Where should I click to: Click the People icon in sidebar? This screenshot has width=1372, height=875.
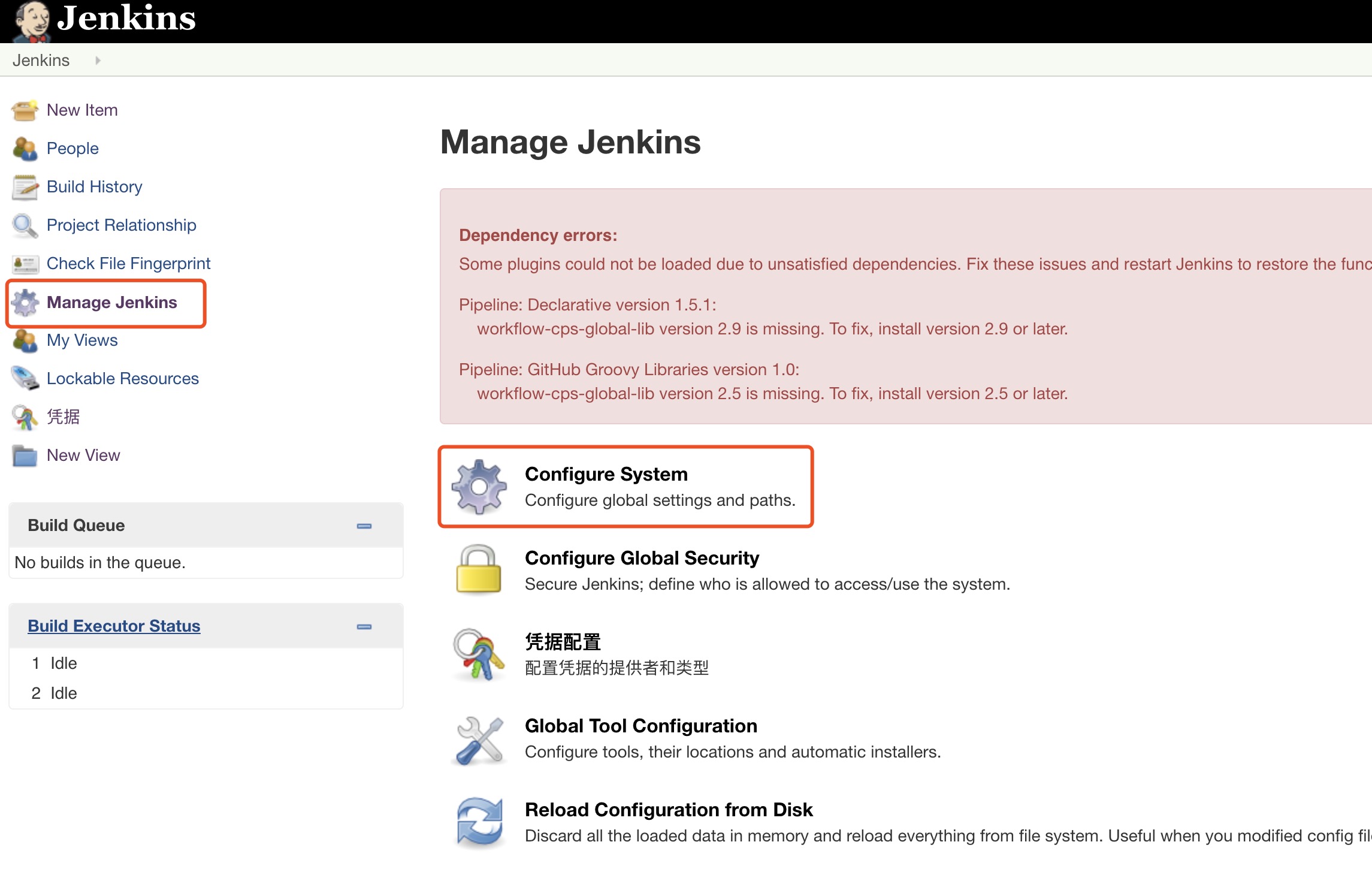pos(25,149)
